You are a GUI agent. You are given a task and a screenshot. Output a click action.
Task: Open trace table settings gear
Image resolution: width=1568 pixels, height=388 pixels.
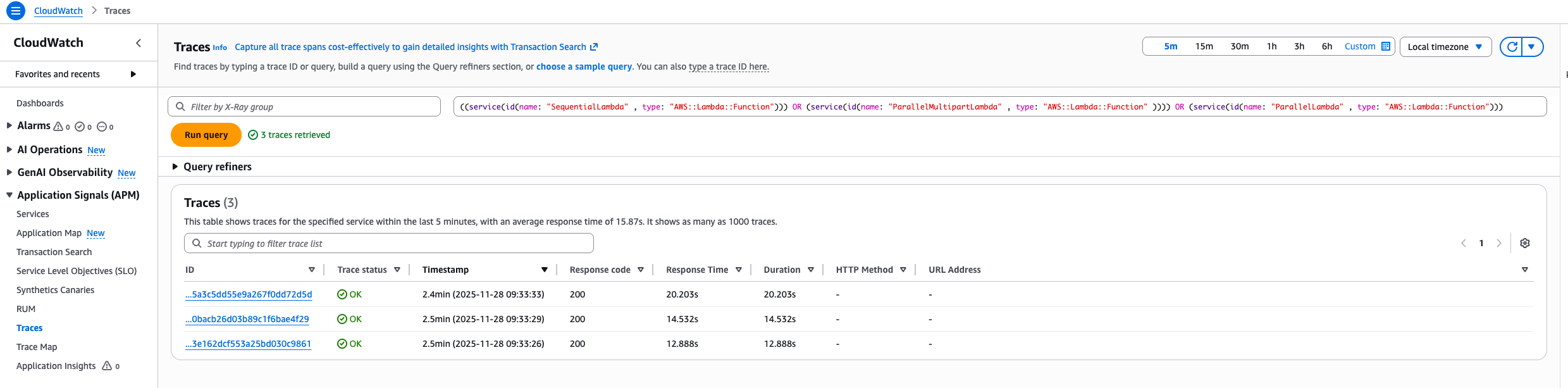pos(1525,244)
